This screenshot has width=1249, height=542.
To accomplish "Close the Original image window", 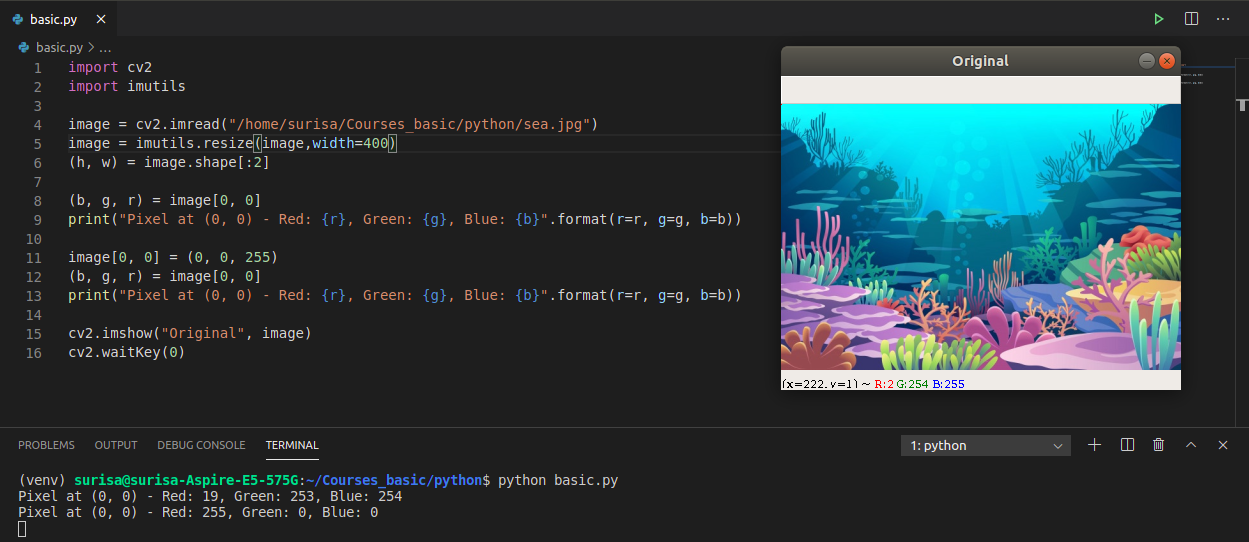I will pos(1167,61).
